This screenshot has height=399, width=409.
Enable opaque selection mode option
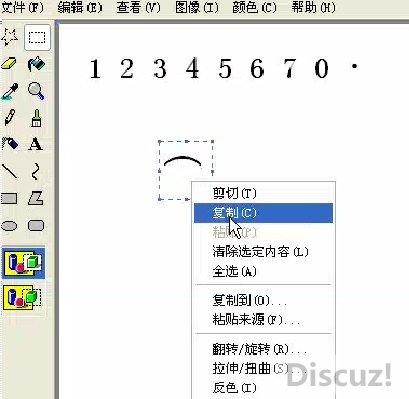[23, 263]
